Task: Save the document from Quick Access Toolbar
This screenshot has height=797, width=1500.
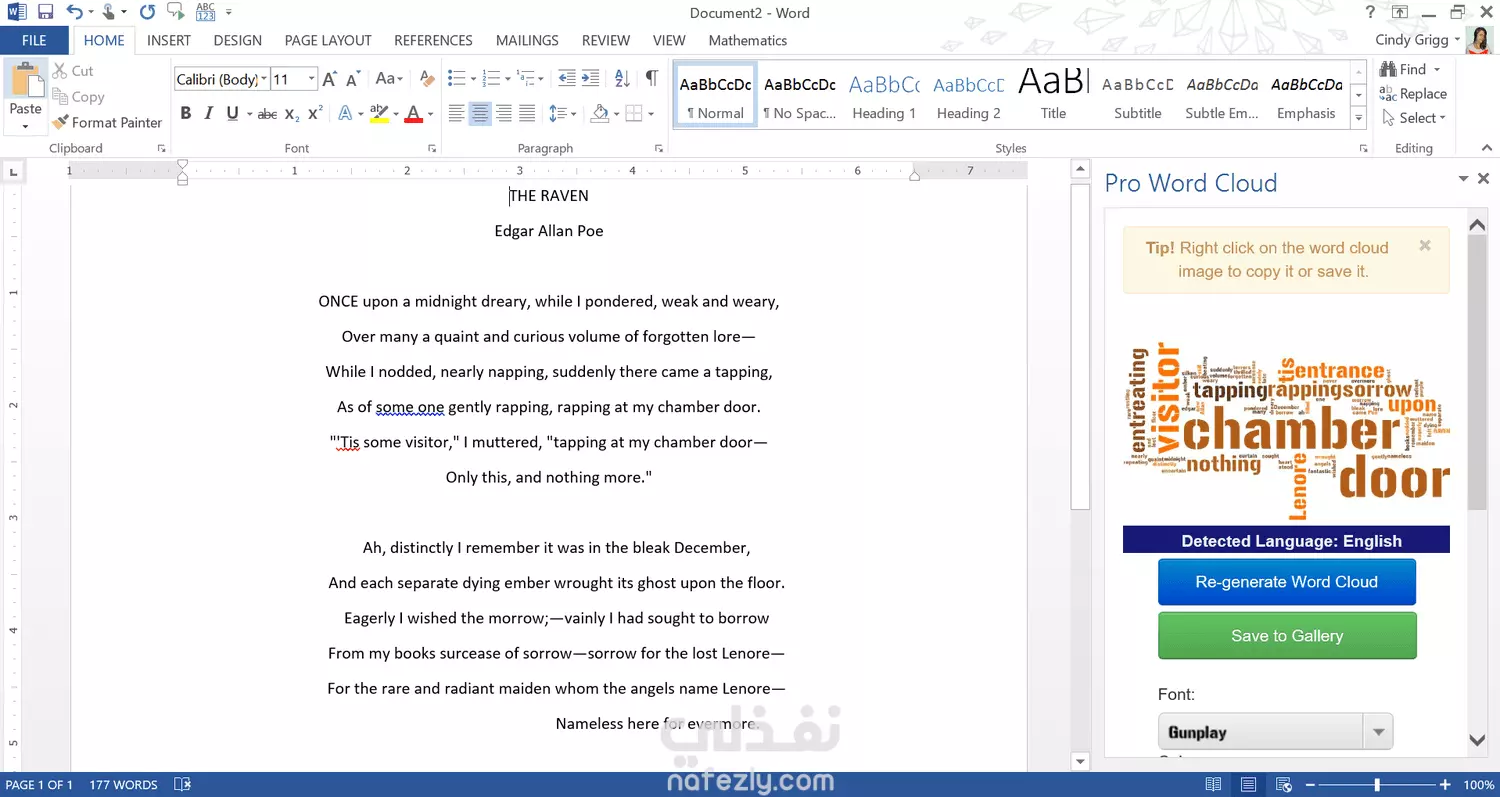Action: [45, 13]
